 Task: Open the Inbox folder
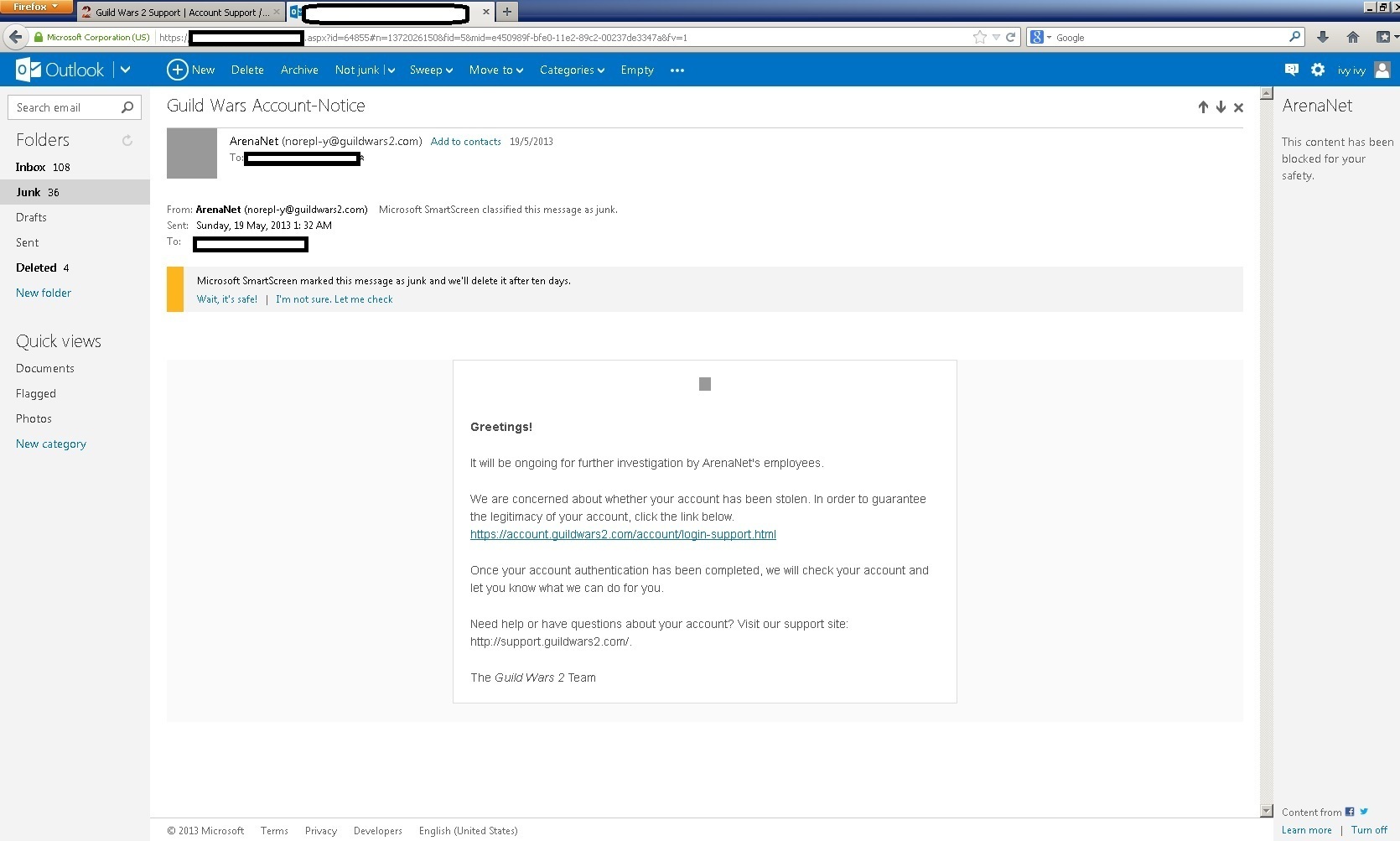pos(75,167)
